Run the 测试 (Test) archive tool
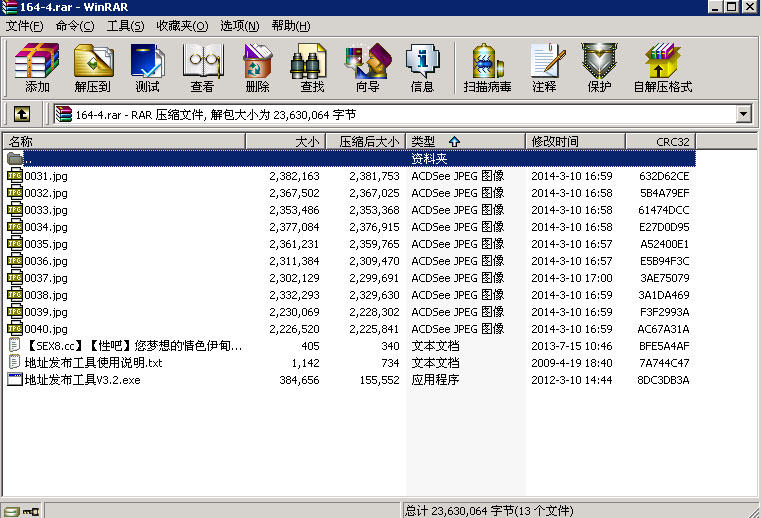The width and height of the screenshot is (762, 518). tap(147, 68)
